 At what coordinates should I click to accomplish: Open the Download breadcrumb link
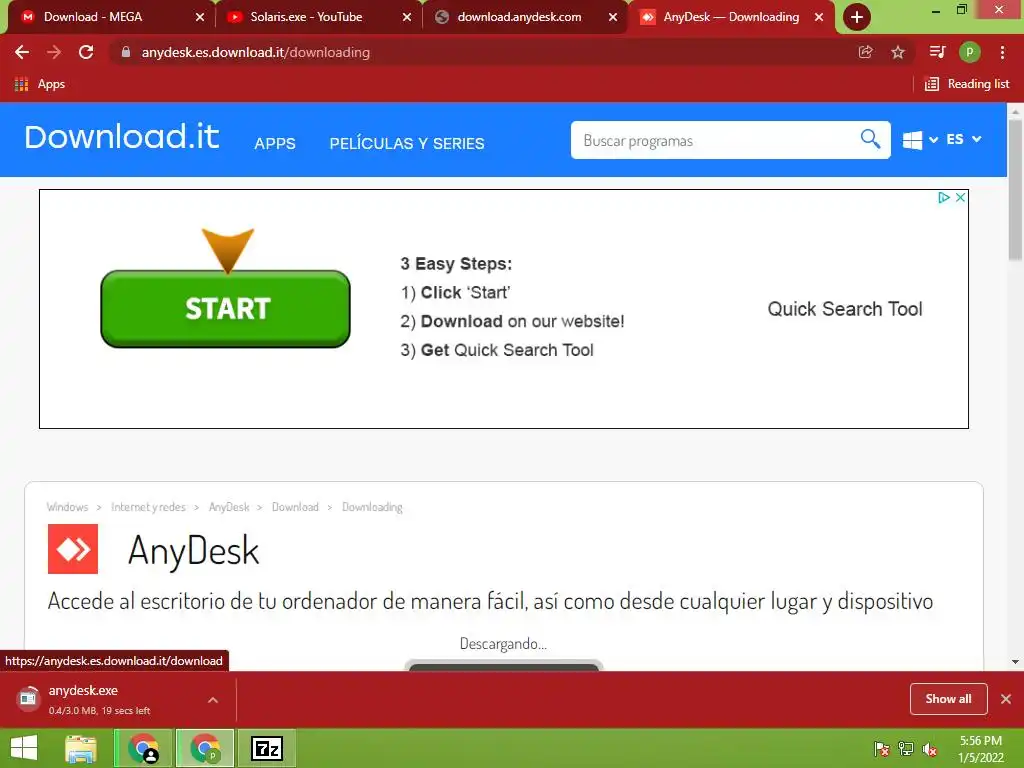coord(295,507)
